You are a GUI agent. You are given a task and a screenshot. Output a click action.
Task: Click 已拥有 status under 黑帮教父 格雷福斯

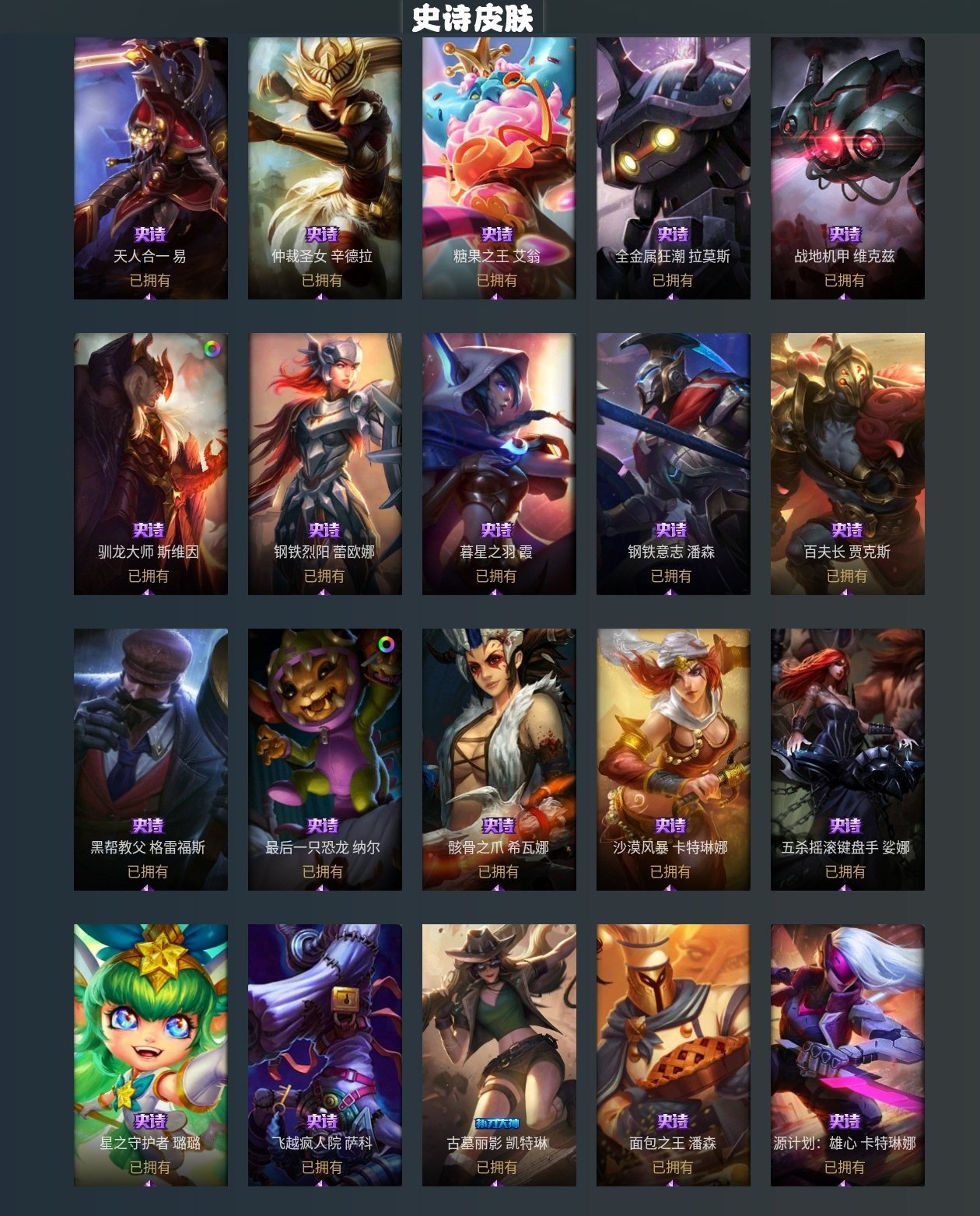148,871
